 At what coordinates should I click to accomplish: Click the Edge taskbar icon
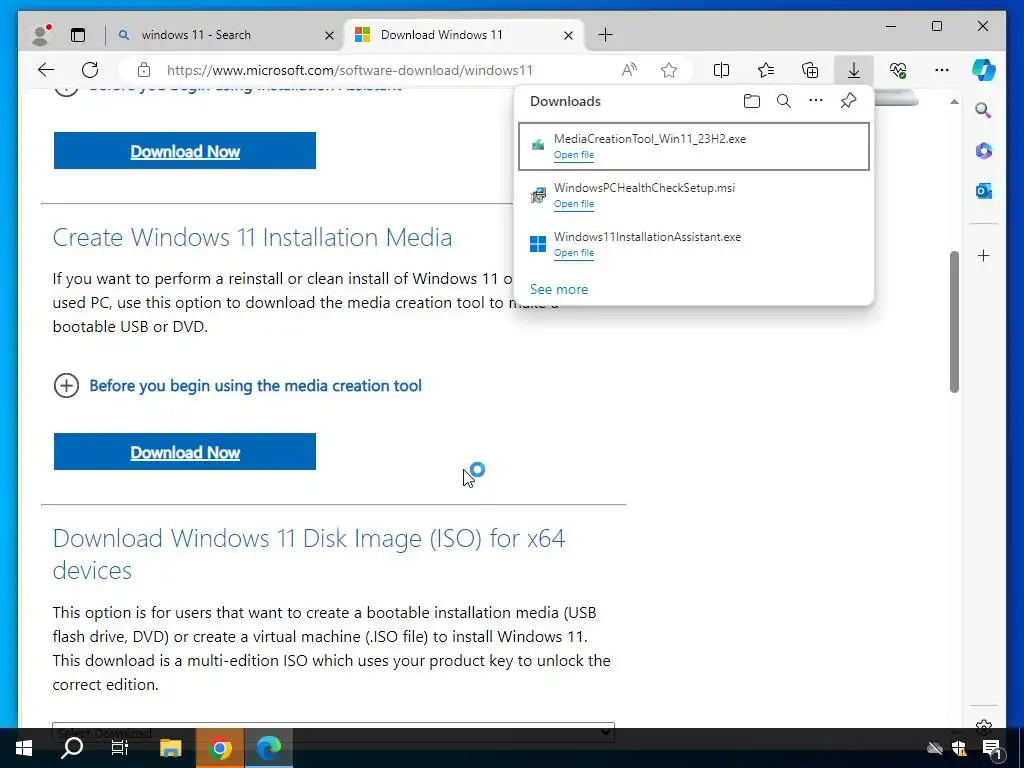[268, 748]
